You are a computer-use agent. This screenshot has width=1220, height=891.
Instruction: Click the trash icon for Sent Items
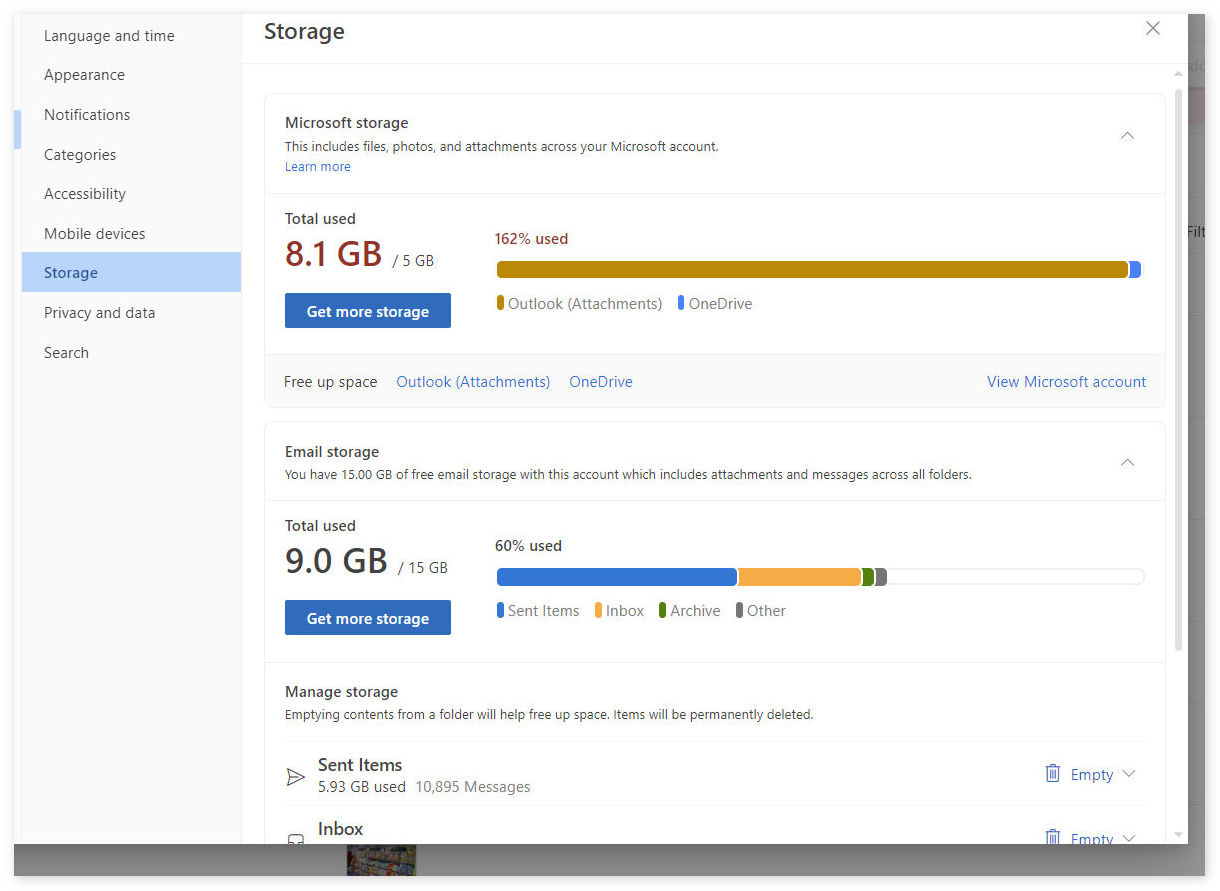[x=1052, y=774]
